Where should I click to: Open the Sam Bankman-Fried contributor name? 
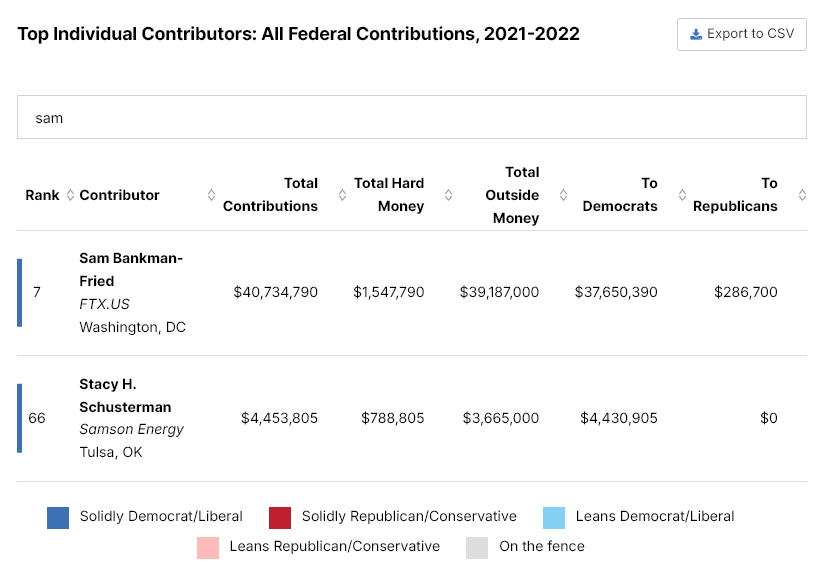click(x=131, y=269)
